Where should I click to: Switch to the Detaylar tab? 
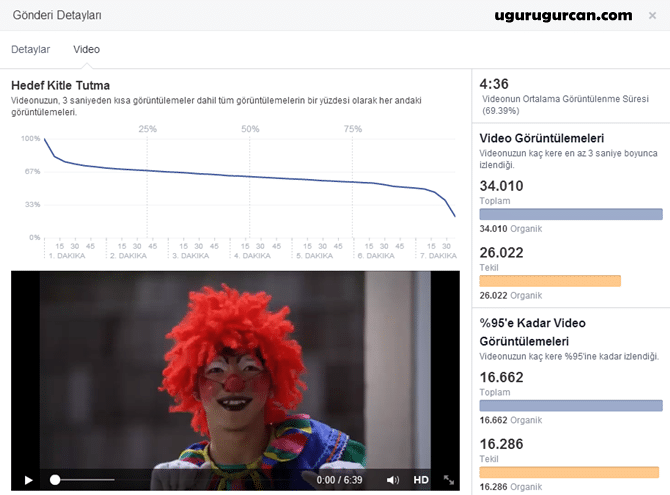click(x=30, y=50)
